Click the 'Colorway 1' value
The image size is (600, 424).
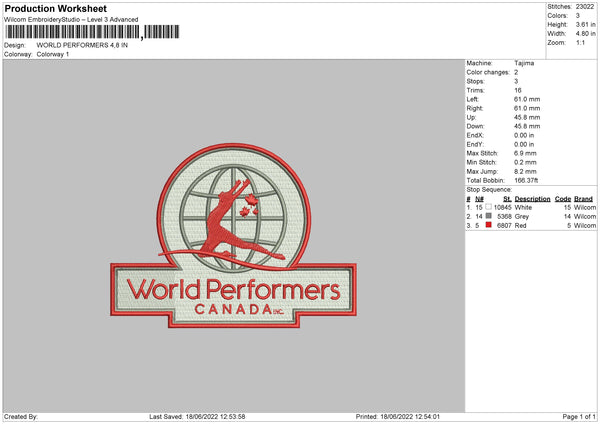coord(53,54)
